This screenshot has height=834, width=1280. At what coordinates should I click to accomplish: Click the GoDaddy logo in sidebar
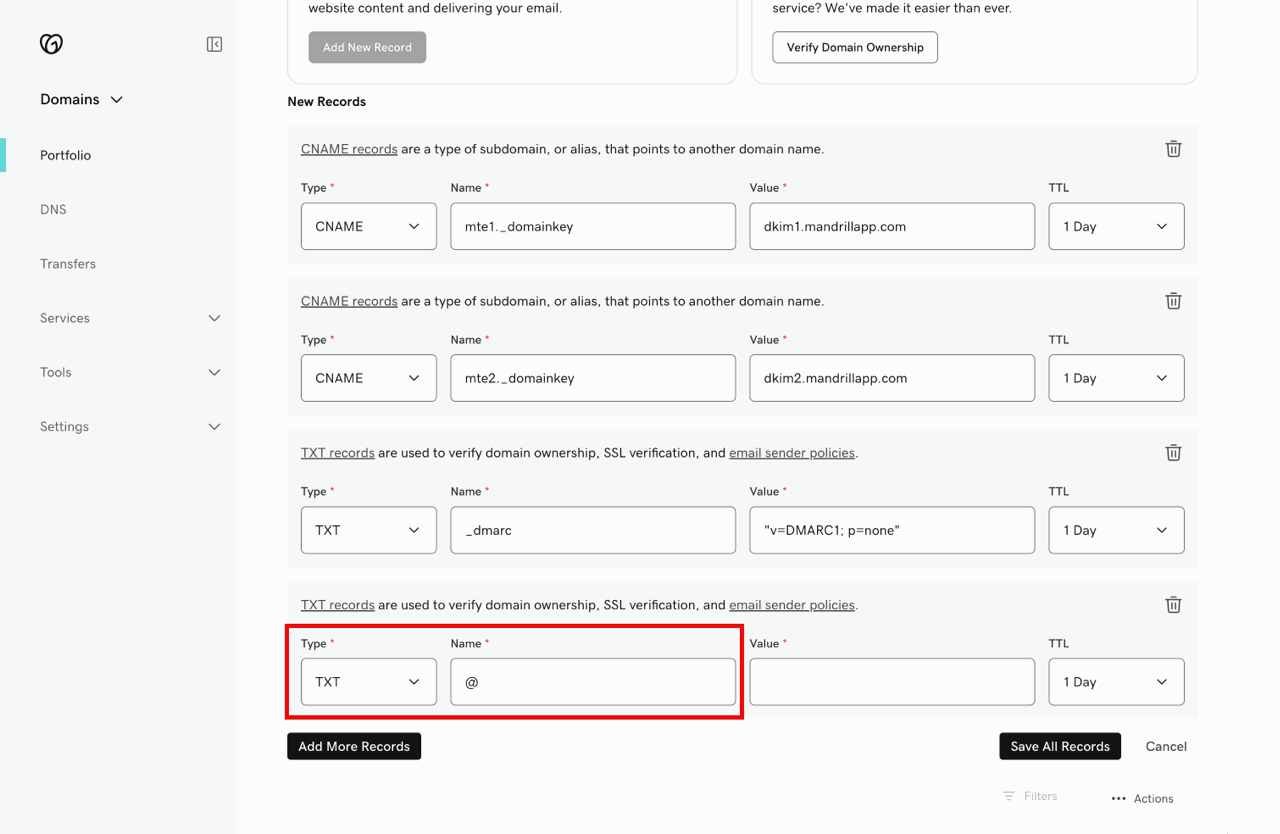point(50,43)
